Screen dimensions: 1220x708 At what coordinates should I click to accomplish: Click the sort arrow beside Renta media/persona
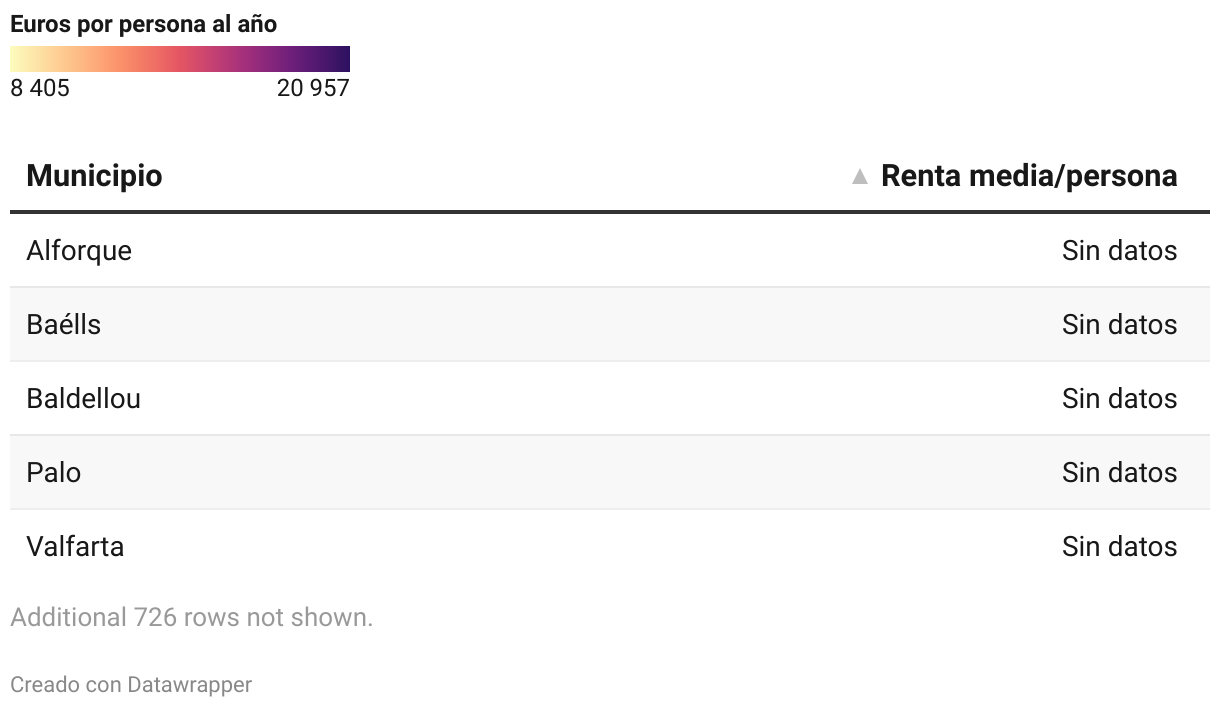(x=859, y=177)
